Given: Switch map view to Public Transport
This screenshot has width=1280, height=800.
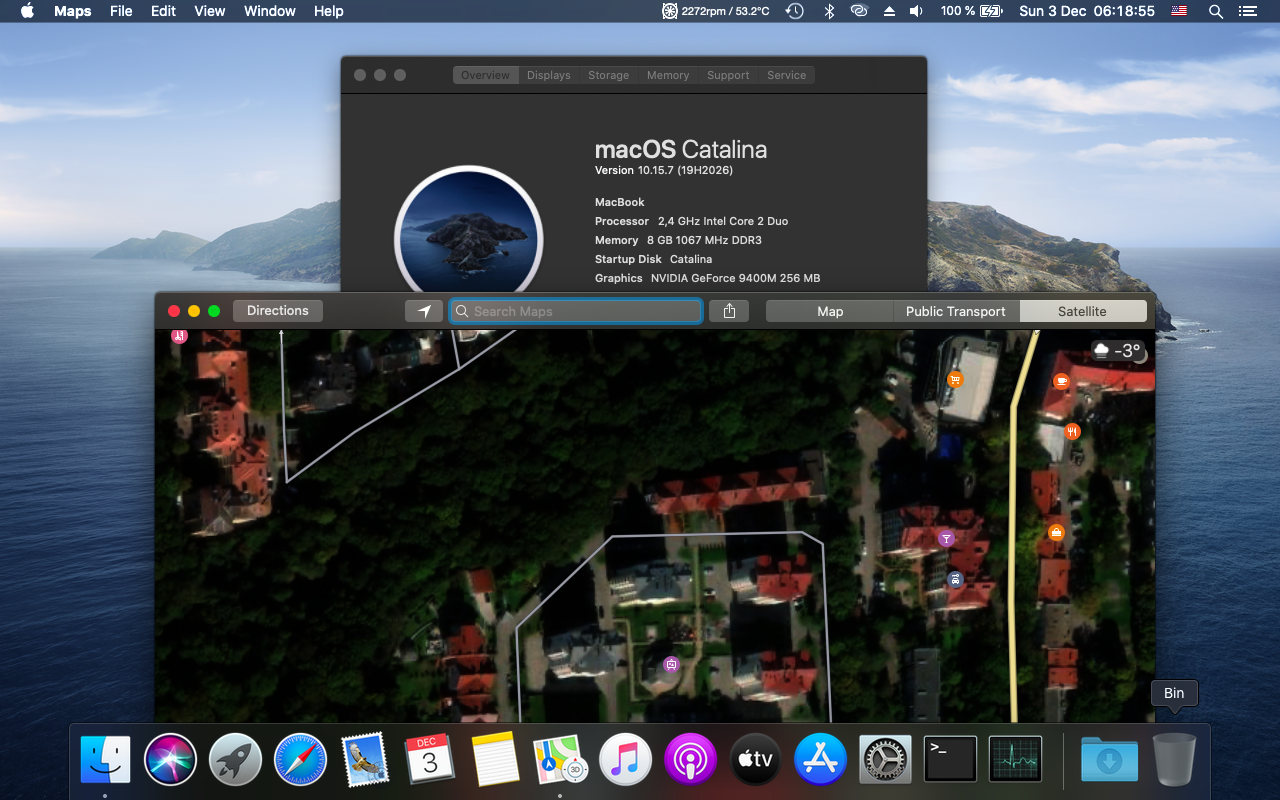Looking at the screenshot, I should pyautogui.click(x=956, y=311).
